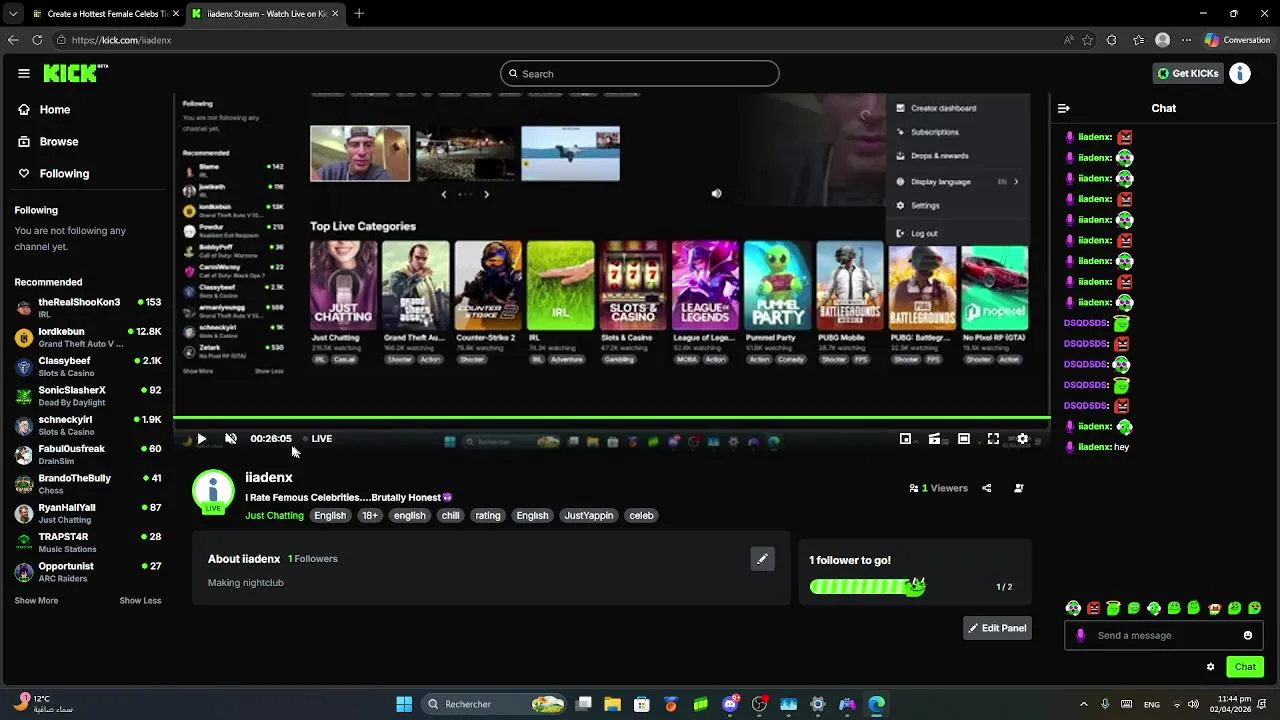Add page to browser favorites star
The width and height of the screenshot is (1280, 720).
pos(1087,40)
